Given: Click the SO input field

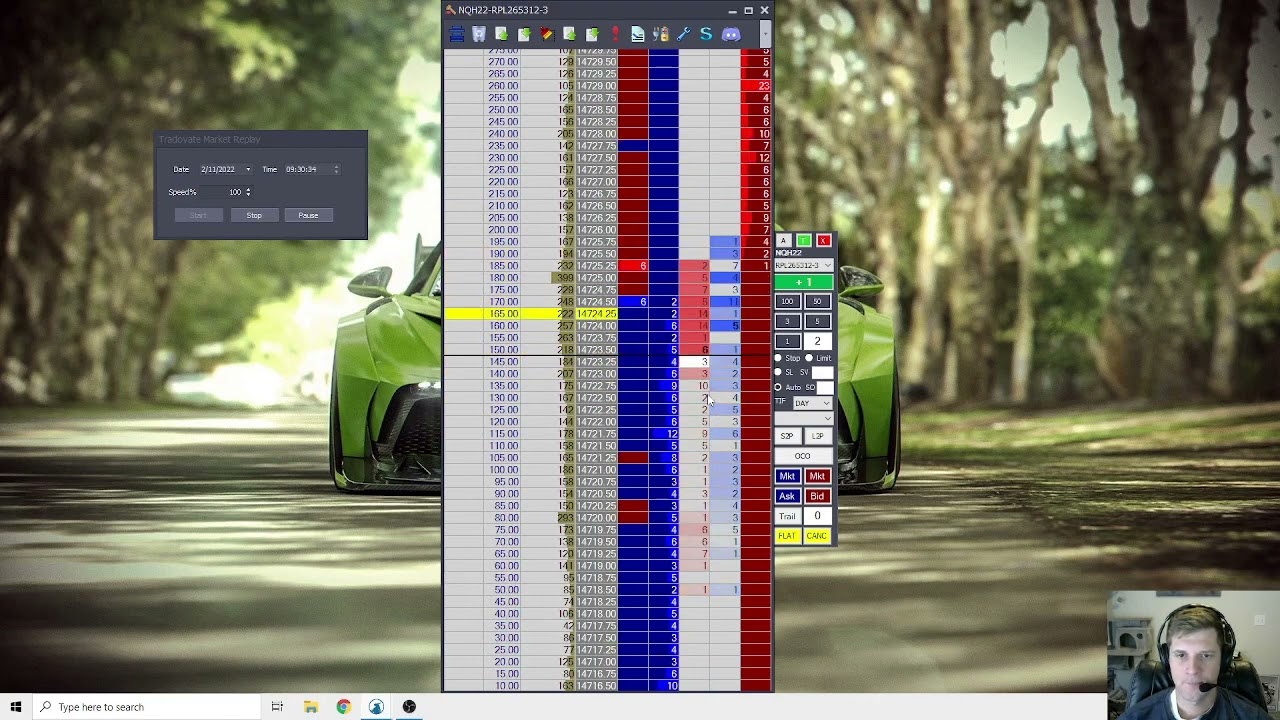Looking at the screenshot, I should pos(825,387).
